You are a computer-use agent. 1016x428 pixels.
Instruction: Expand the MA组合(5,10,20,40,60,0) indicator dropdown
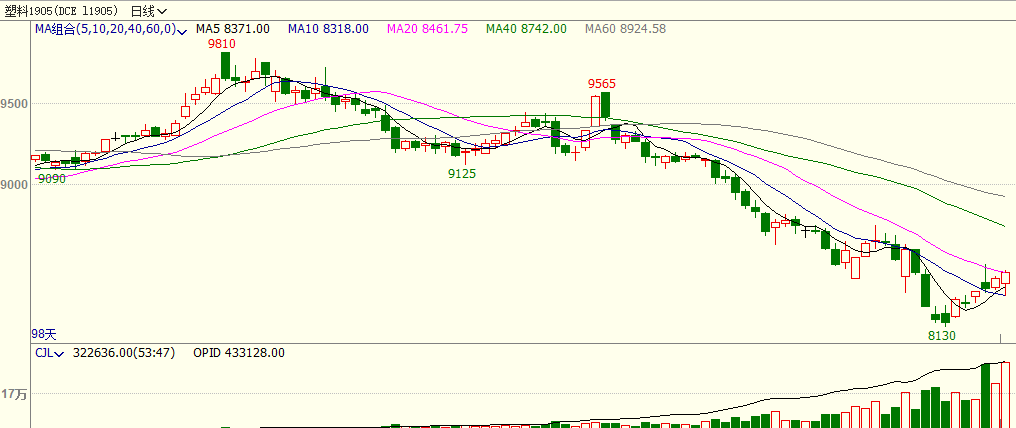pos(111,29)
